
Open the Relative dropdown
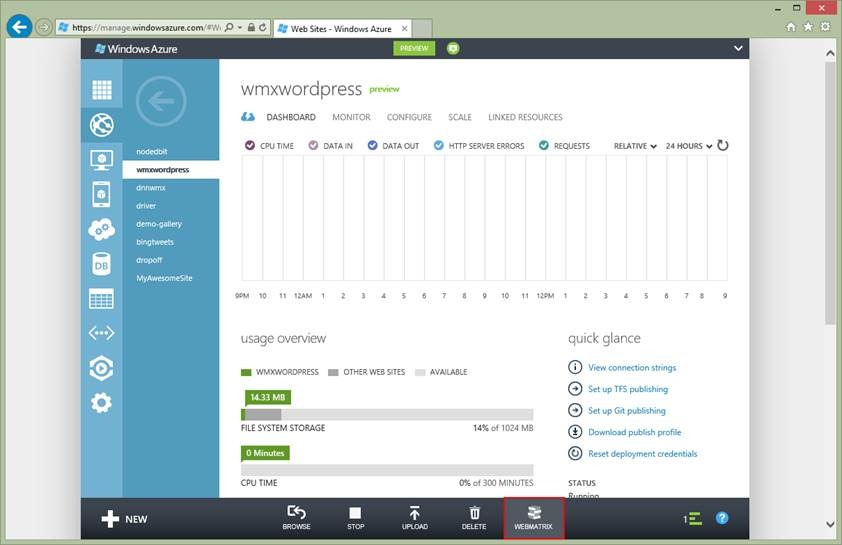(x=635, y=146)
